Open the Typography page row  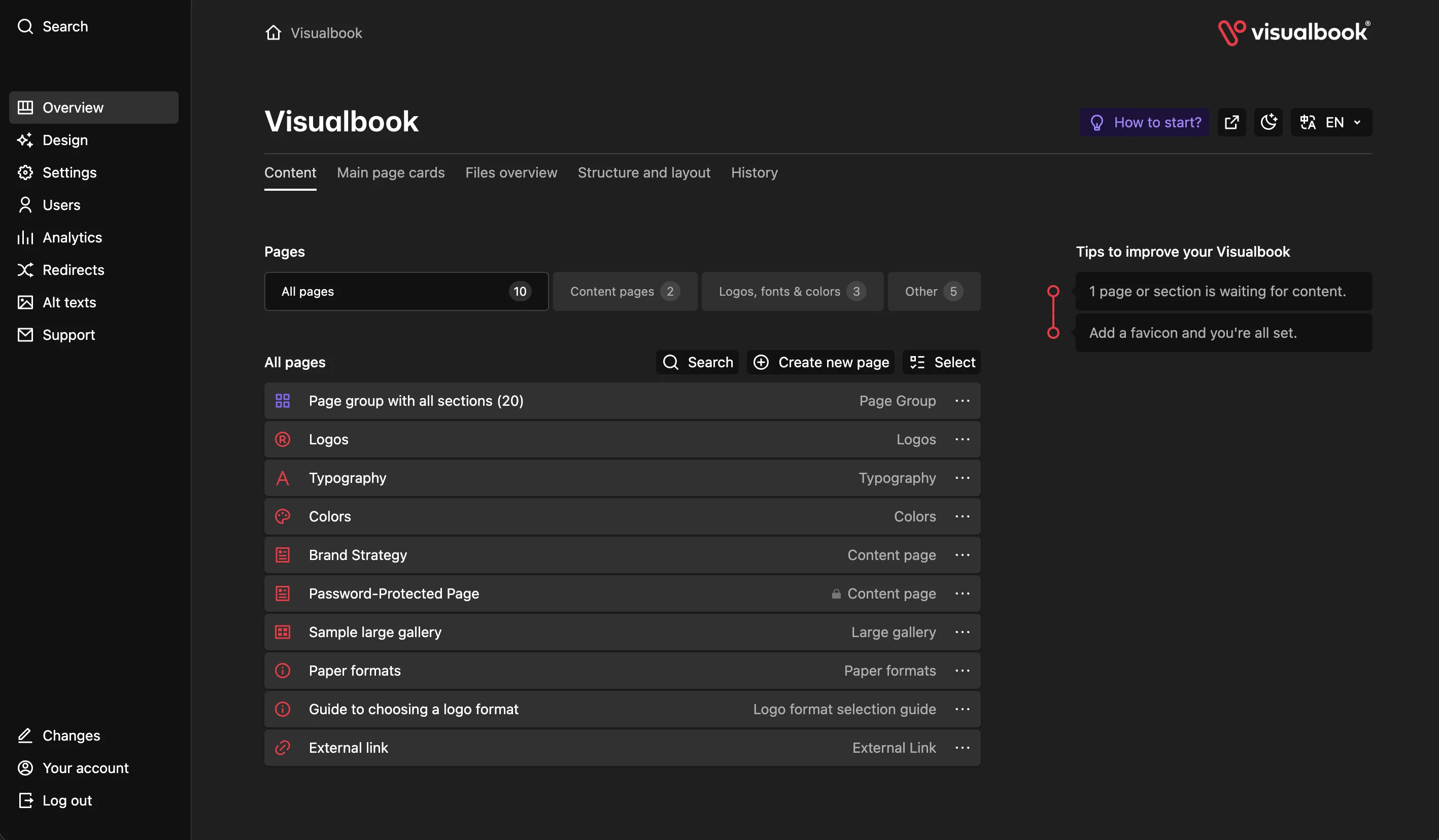point(623,478)
